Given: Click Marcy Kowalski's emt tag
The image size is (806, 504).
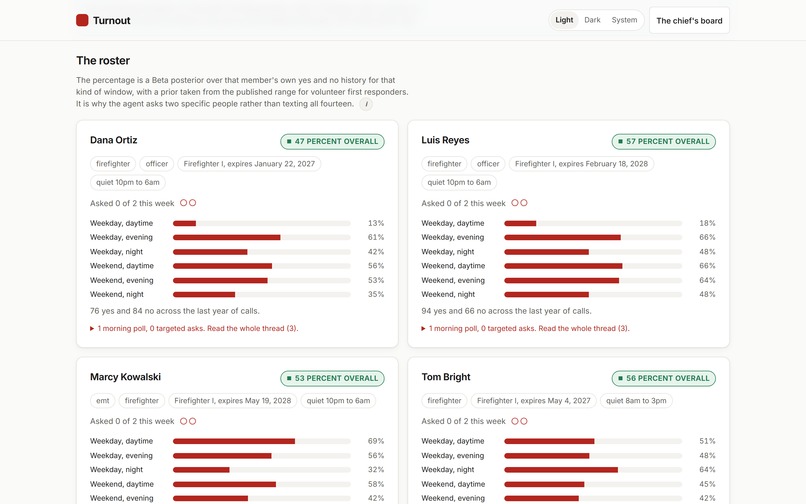Looking at the screenshot, I should click(x=103, y=401).
